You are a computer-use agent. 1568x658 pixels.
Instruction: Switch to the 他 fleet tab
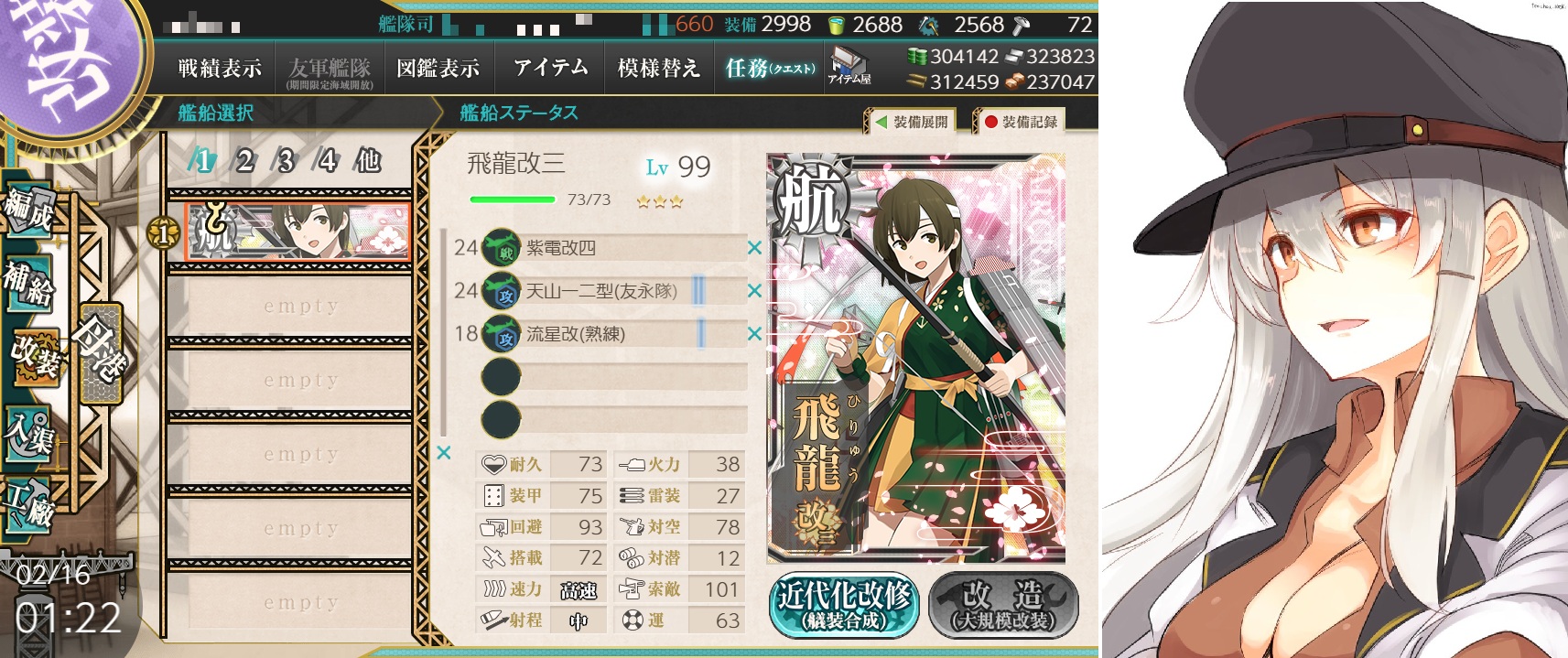click(x=368, y=161)
